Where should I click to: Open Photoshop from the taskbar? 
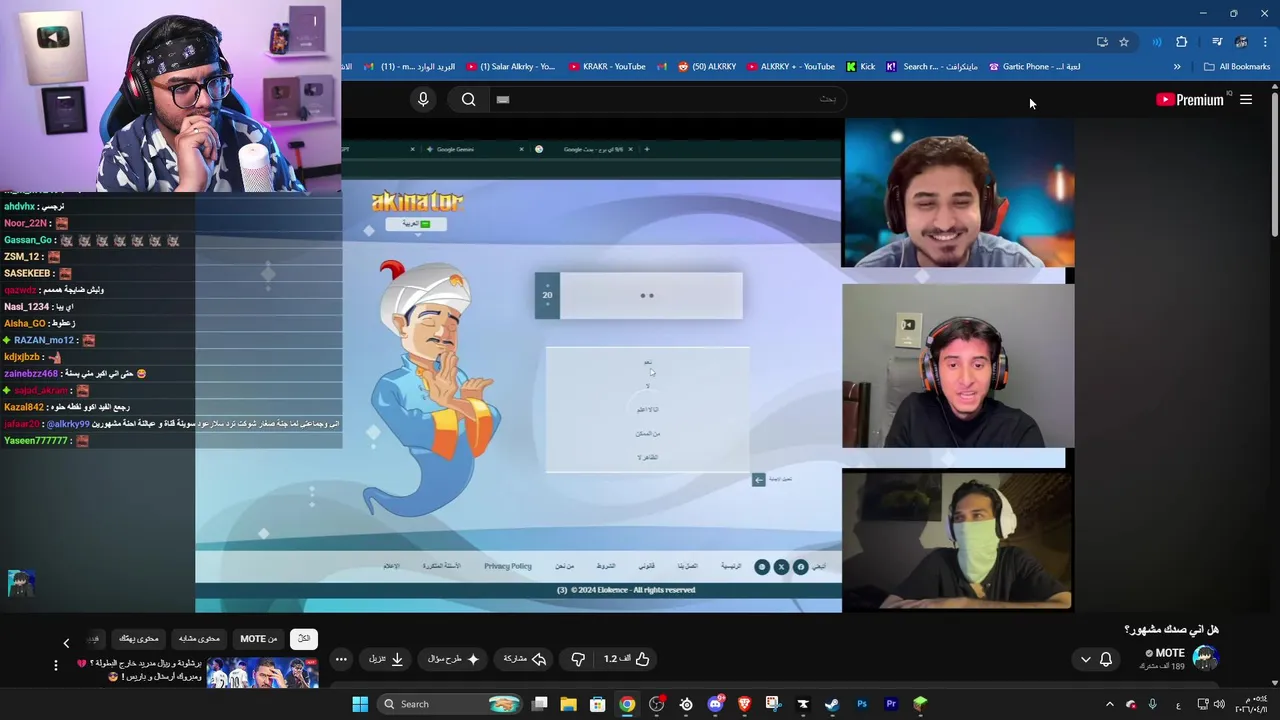point(862,704)
